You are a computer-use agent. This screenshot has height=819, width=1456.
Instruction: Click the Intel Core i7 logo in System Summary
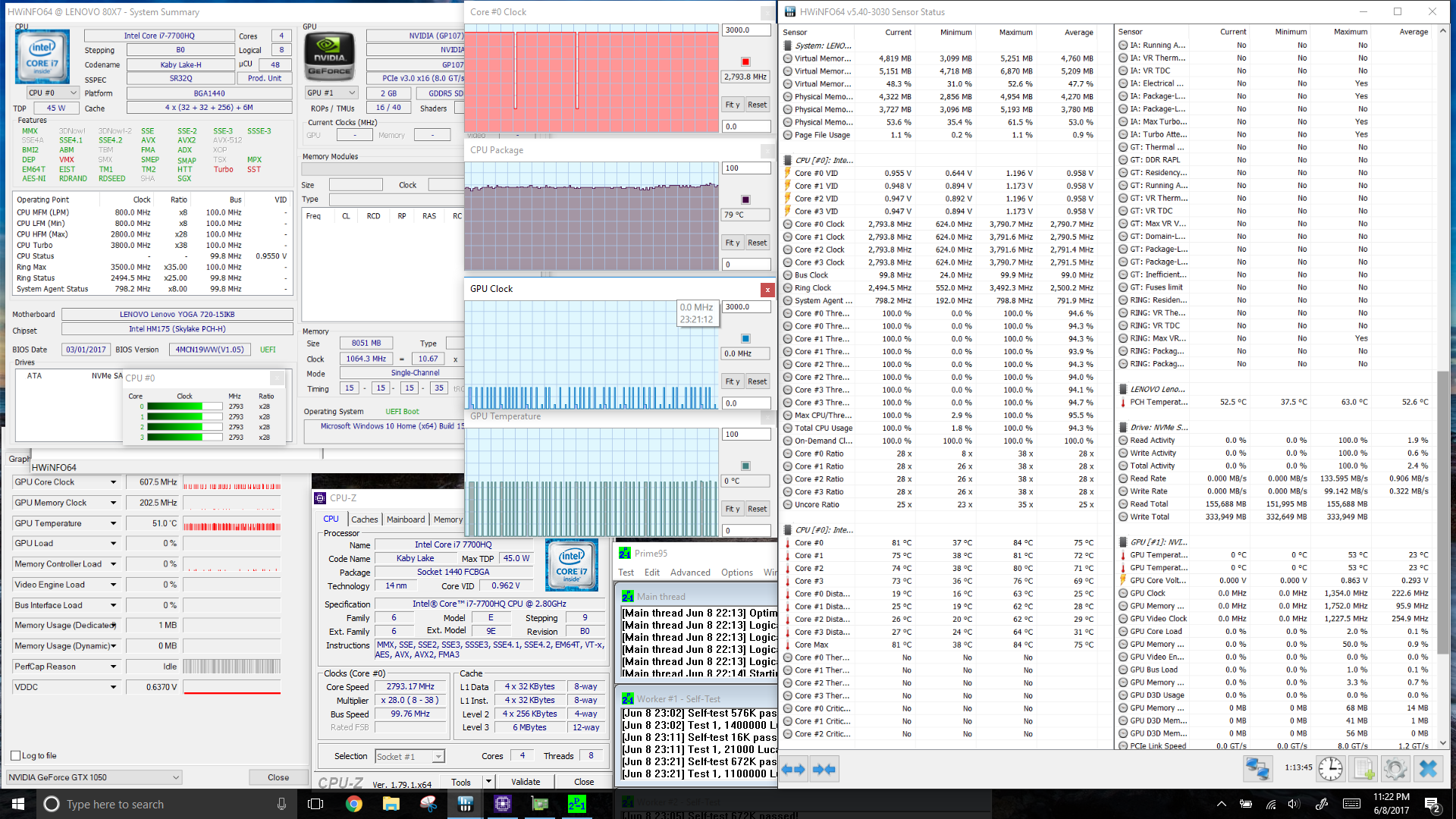(42, 58)
